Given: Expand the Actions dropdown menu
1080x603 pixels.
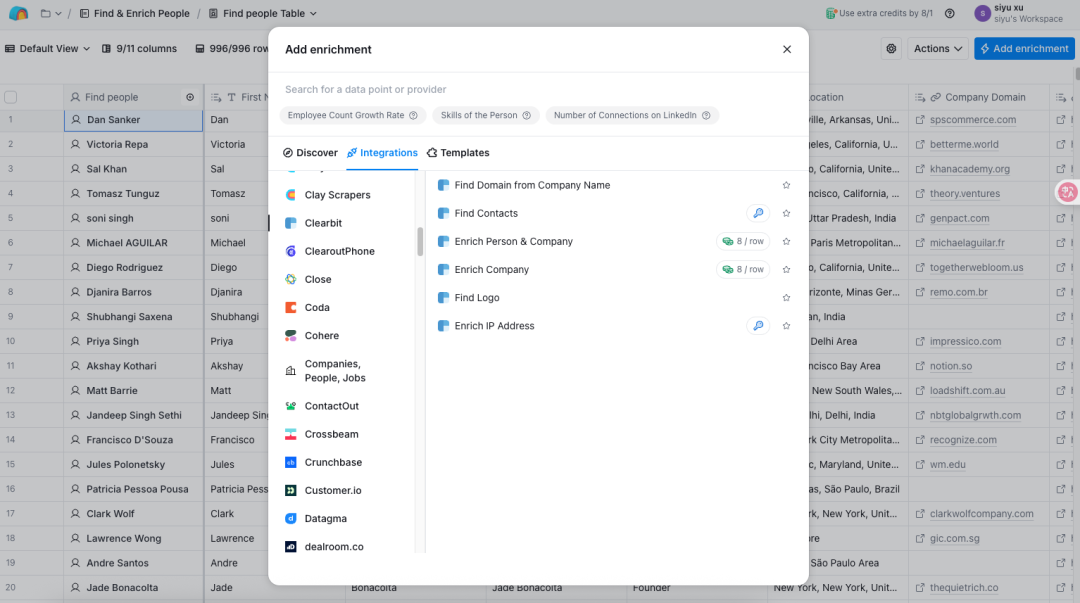Looking at the screenshot, I should 938,49.
